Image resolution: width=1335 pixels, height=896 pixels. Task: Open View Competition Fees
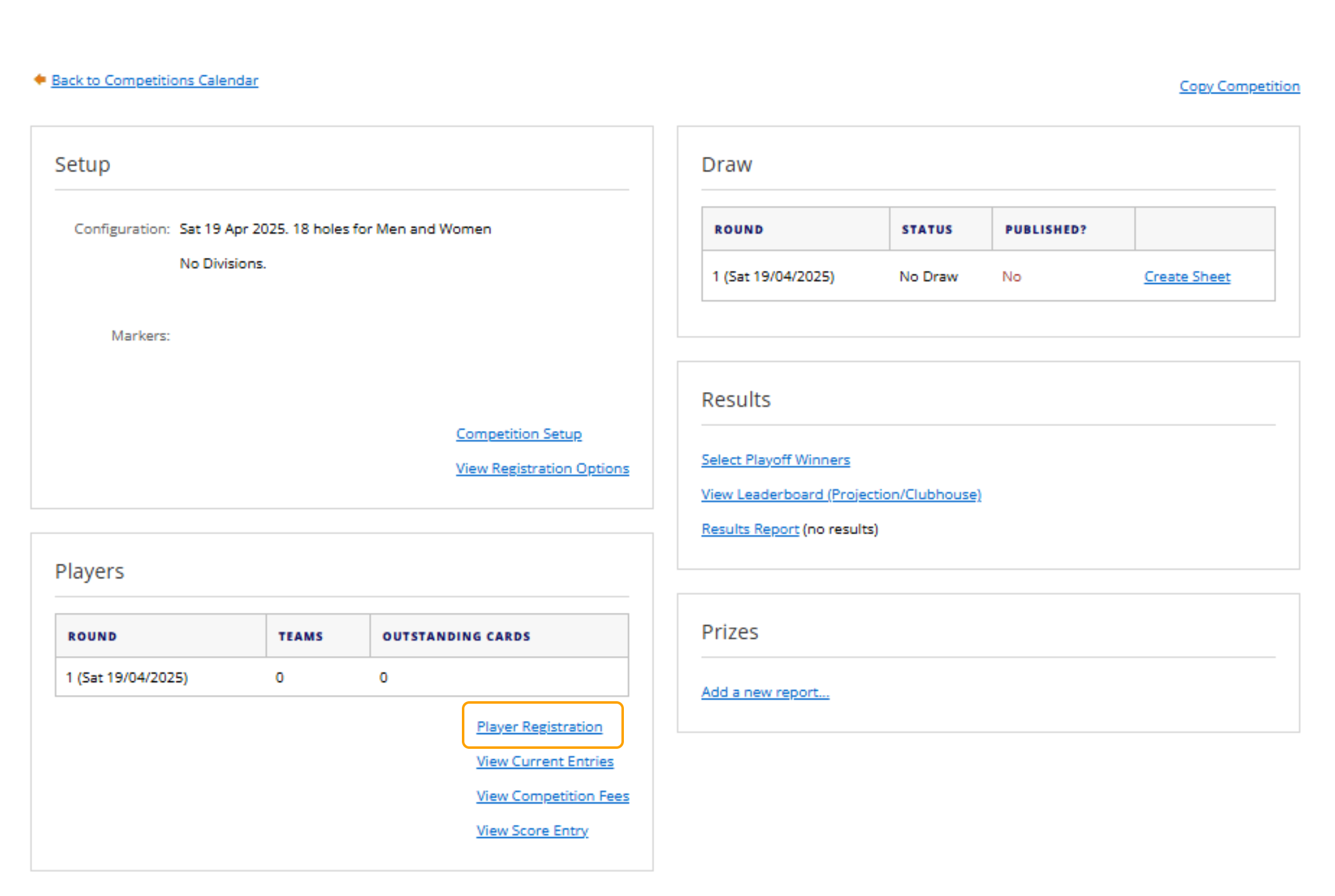tap(552, 796)
